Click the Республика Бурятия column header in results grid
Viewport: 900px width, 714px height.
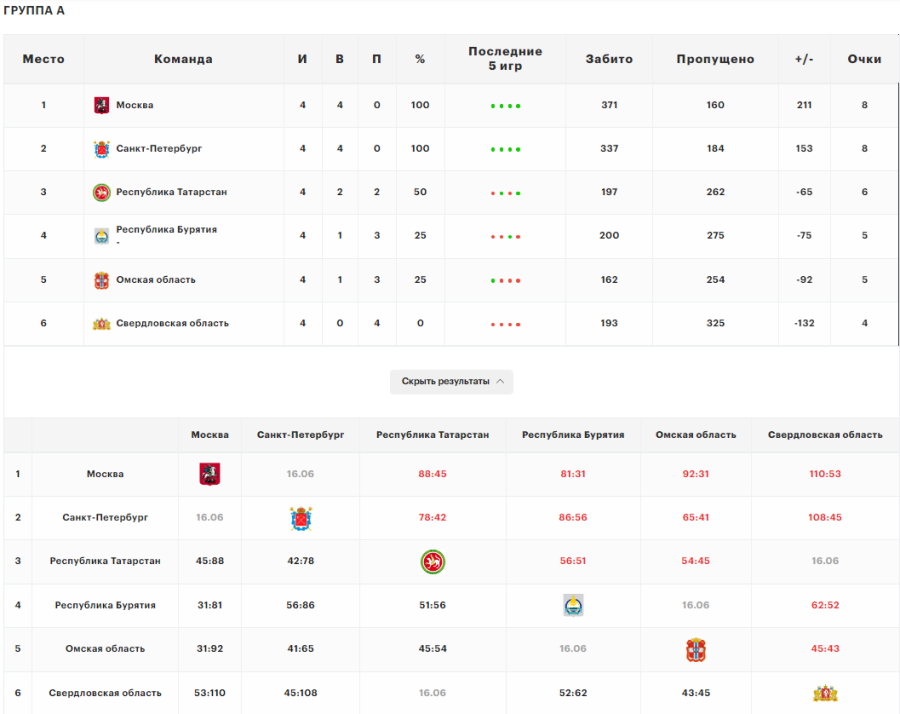click(573, 435)
